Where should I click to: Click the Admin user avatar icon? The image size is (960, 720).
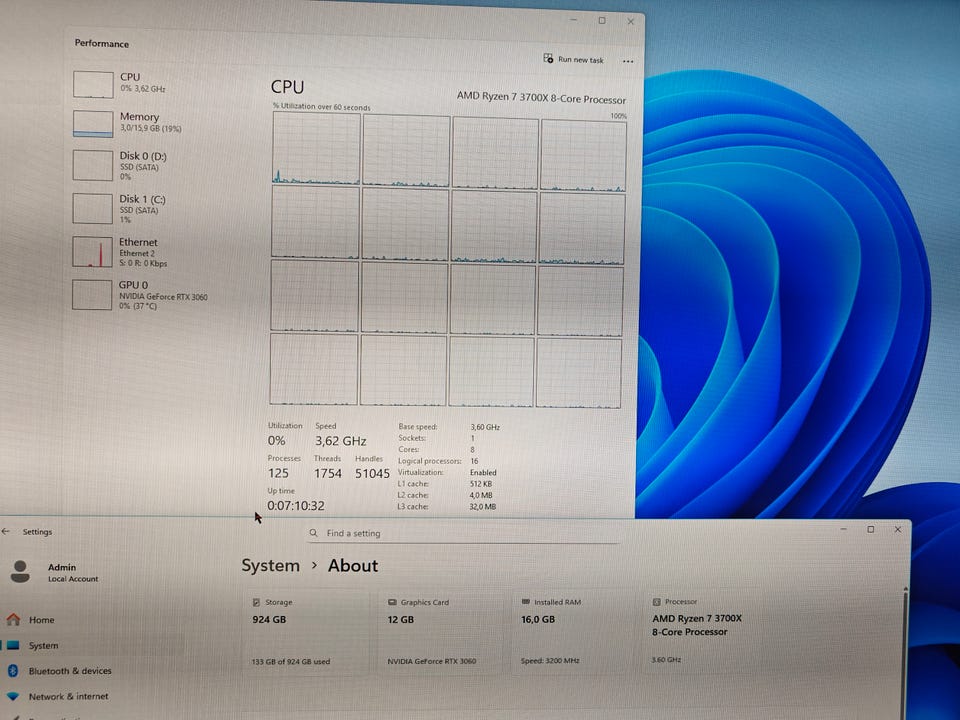pos(20,572)
